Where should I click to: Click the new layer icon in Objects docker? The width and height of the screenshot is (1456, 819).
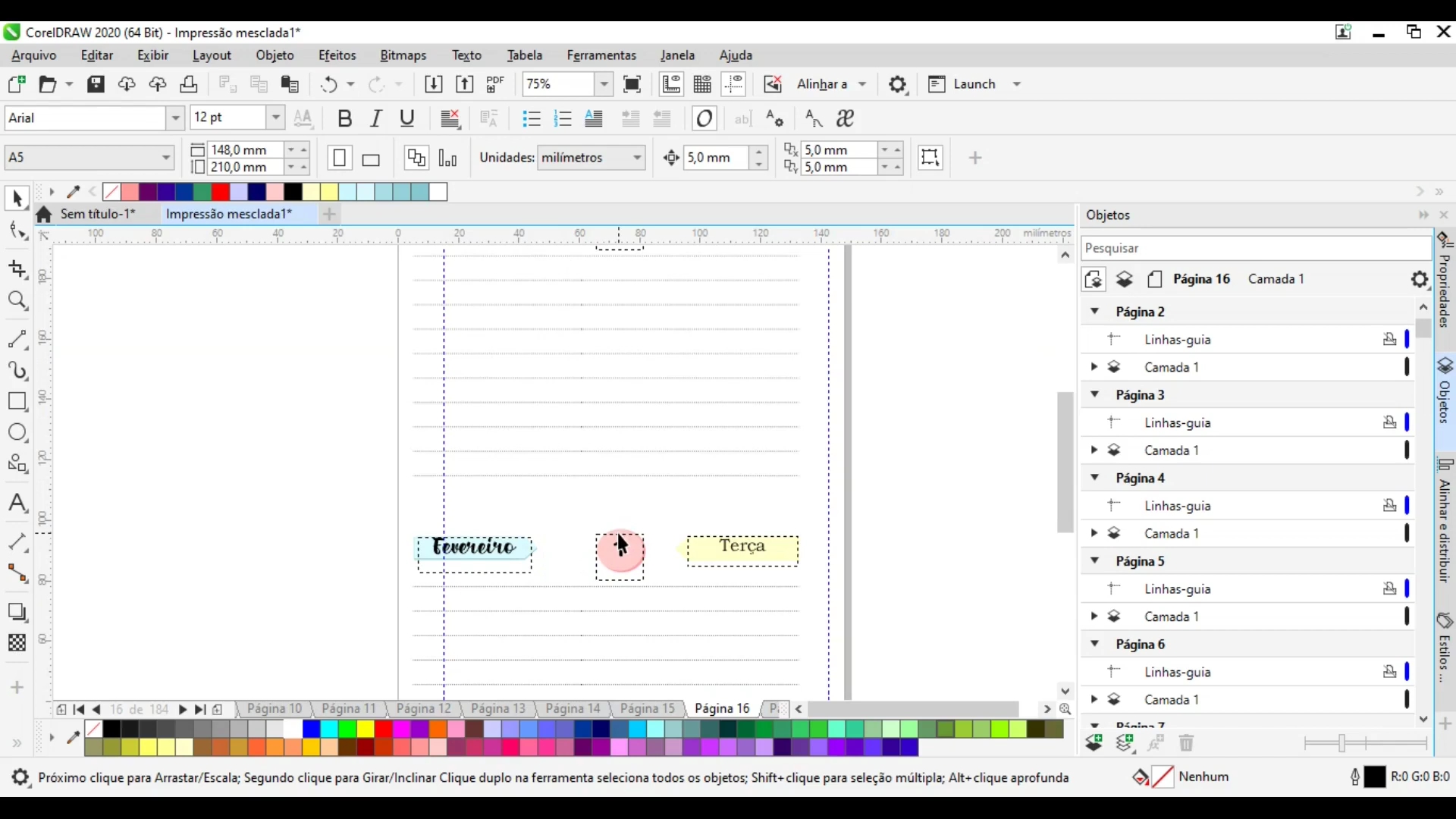coord(1094,743)
